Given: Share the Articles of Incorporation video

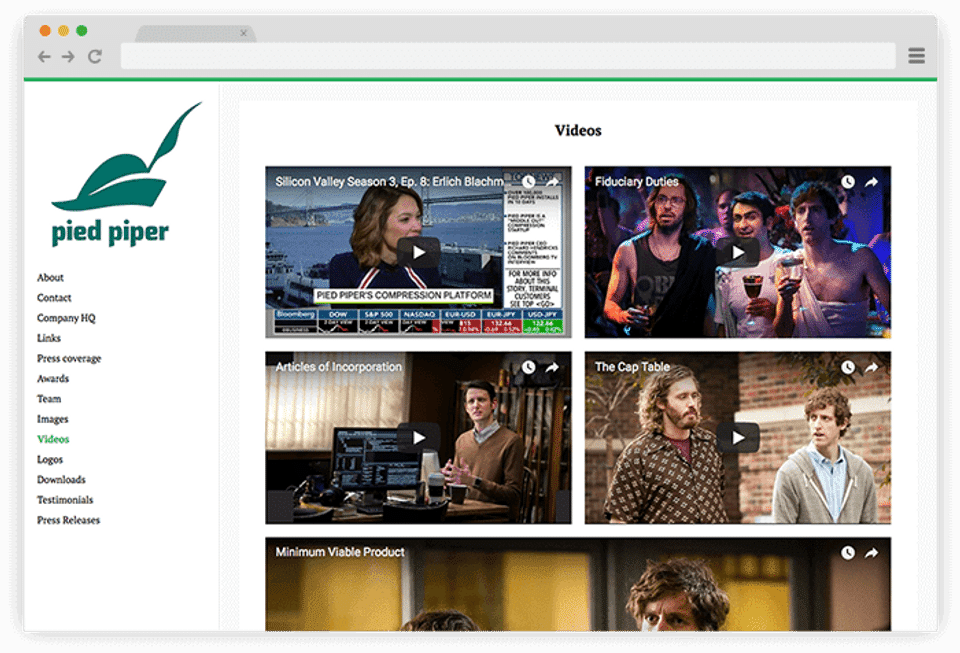Looking at the screenshot, I should point(552,367).
